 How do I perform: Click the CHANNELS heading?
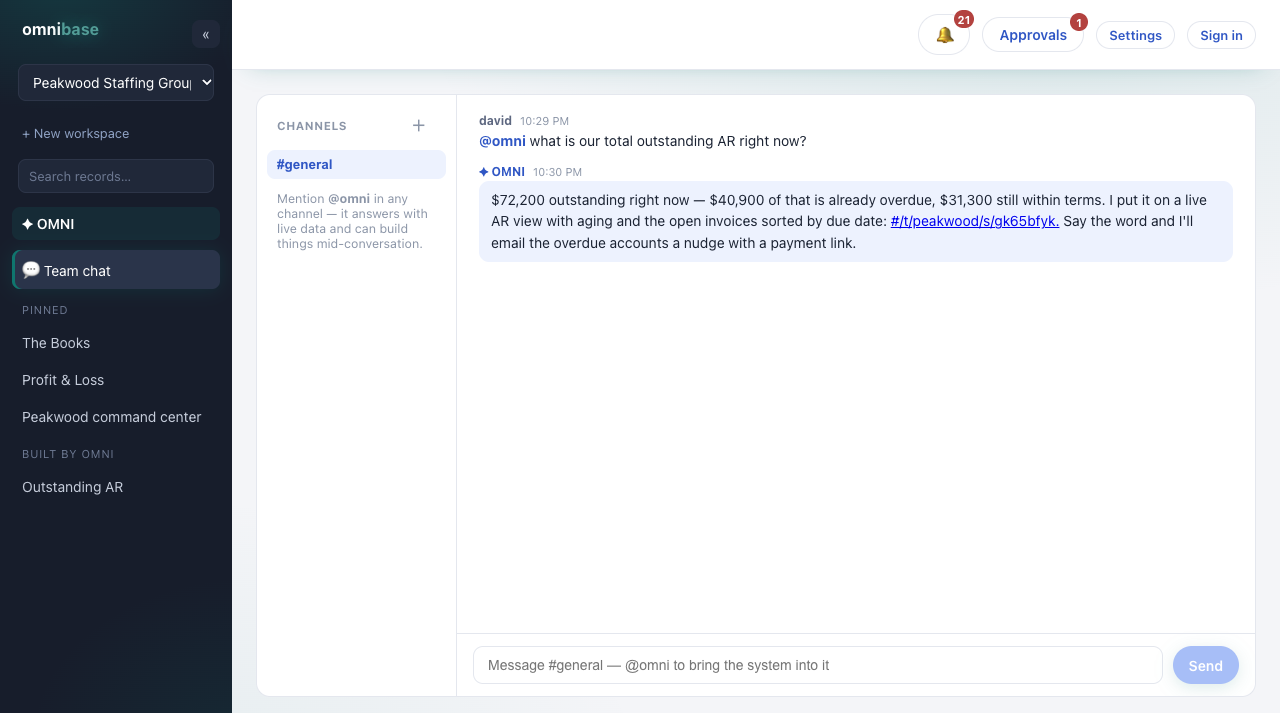312,126
